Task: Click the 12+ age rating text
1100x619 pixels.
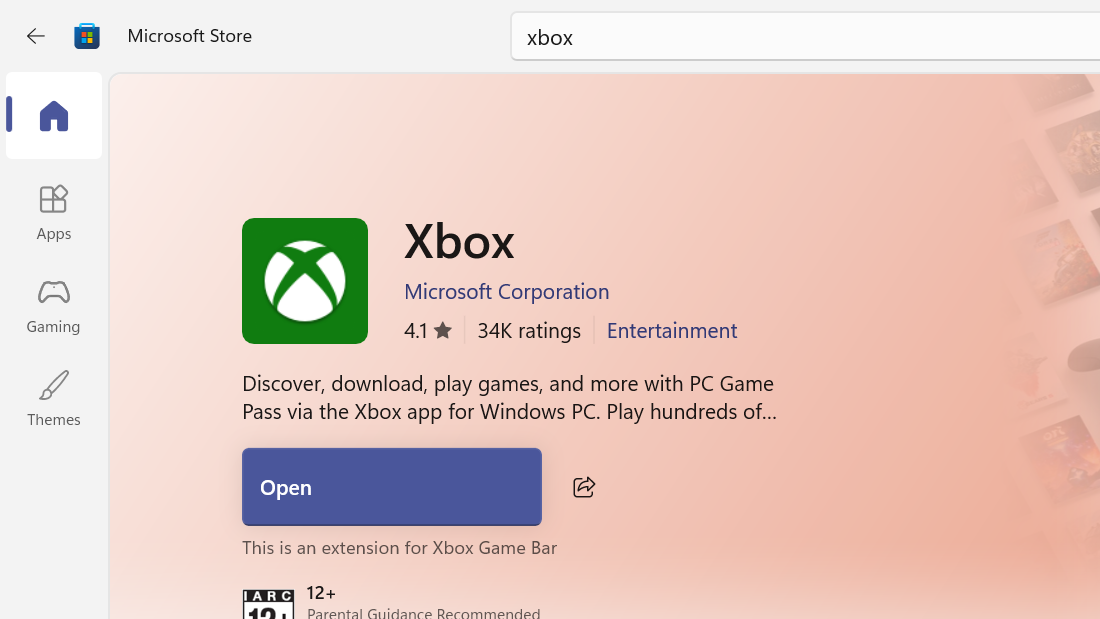Action: [x=321, y=593]
